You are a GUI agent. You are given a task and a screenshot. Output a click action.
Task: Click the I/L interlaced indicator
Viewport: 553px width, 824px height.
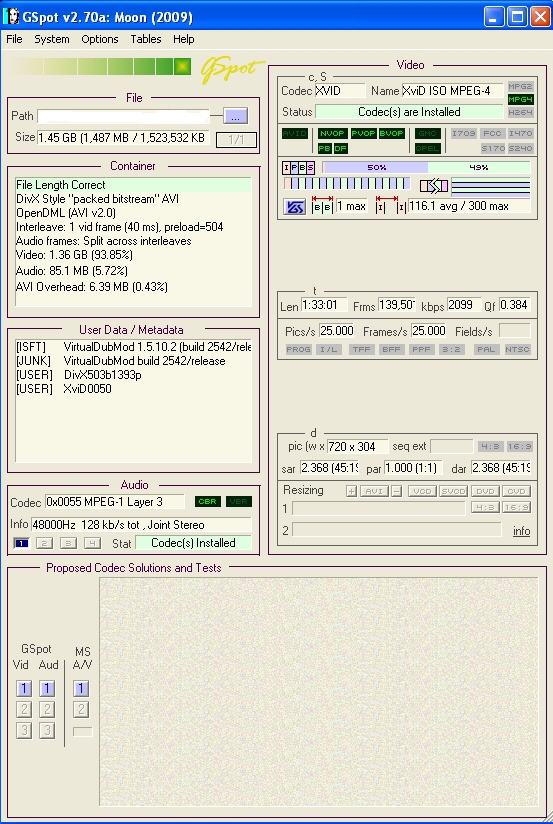click(x=329, y=349)
